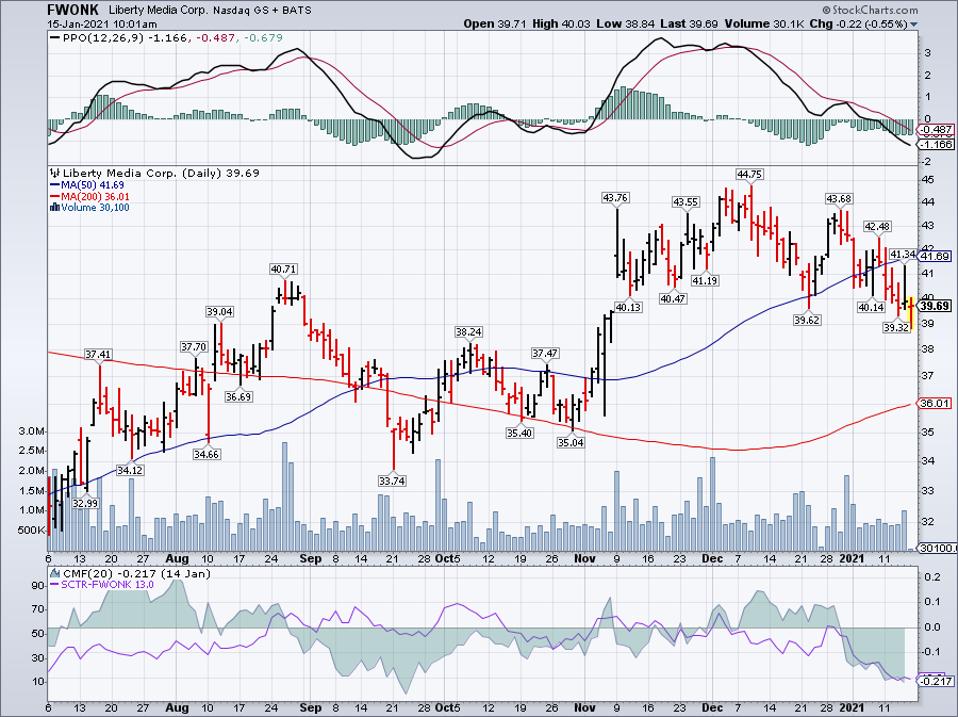This screenshot has height=717, width=958.
Task: Click the 43.76 price label in November
Action: (615, 197)
